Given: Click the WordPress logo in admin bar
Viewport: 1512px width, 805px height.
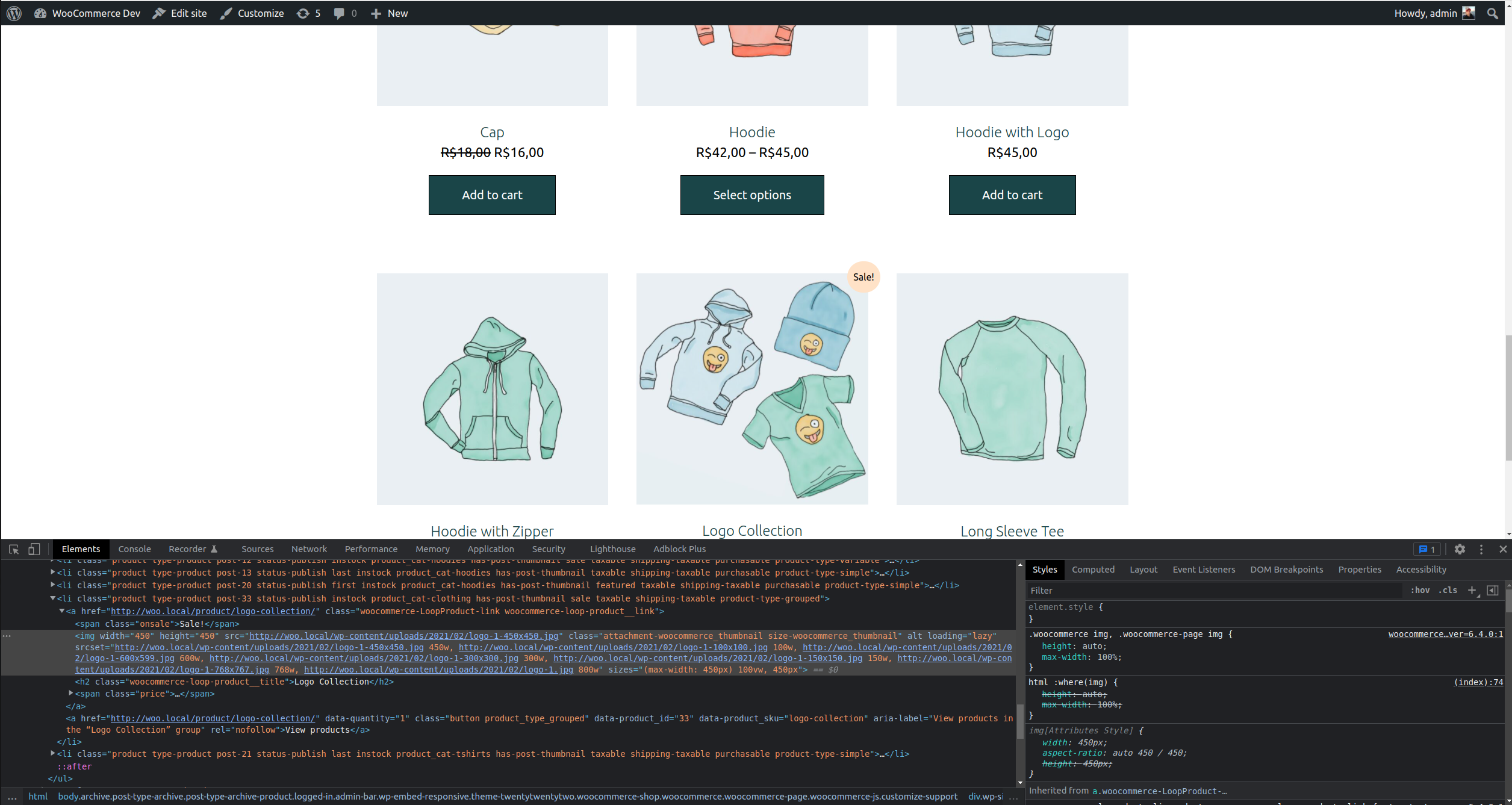Looking at the screenshot, I should 13,13.
